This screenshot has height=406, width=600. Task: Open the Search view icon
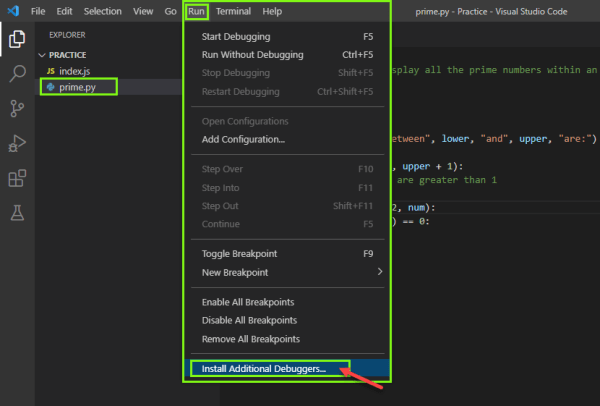tap(17, 73)
